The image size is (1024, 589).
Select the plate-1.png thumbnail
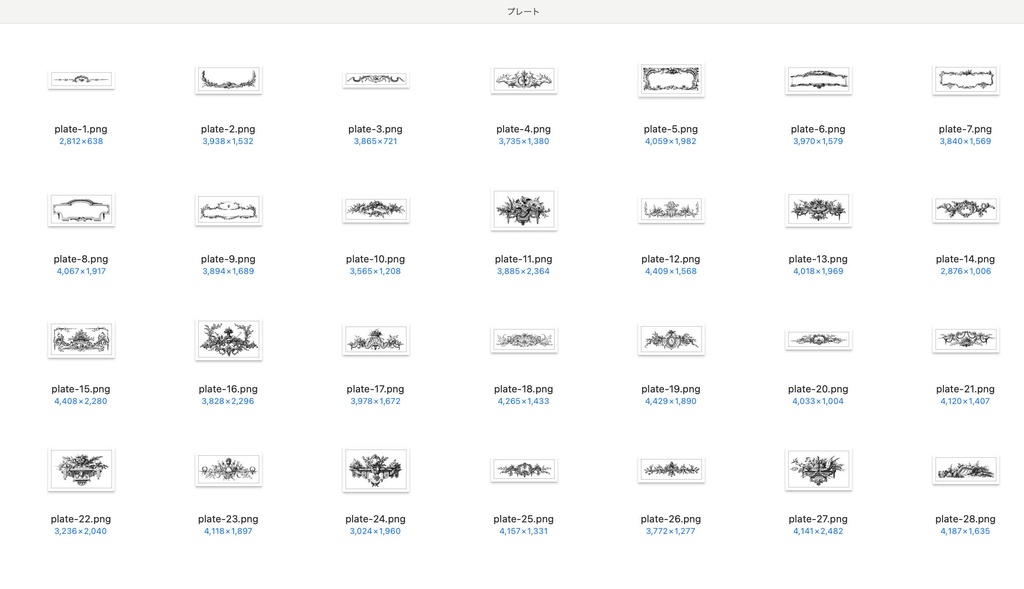tap(81, 80)
